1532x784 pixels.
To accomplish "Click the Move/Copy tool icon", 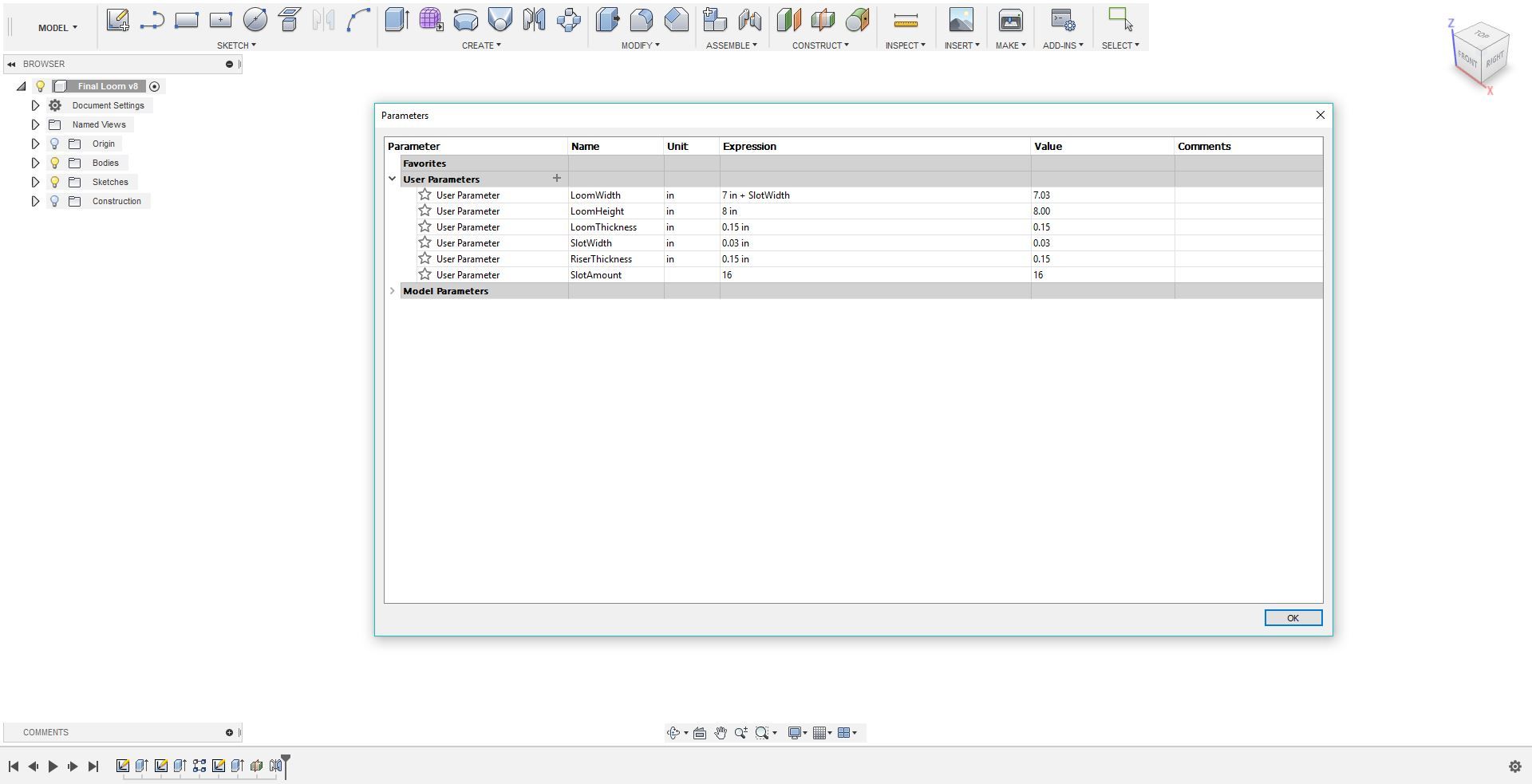I will pyautogui.click(x=569, y=20).
